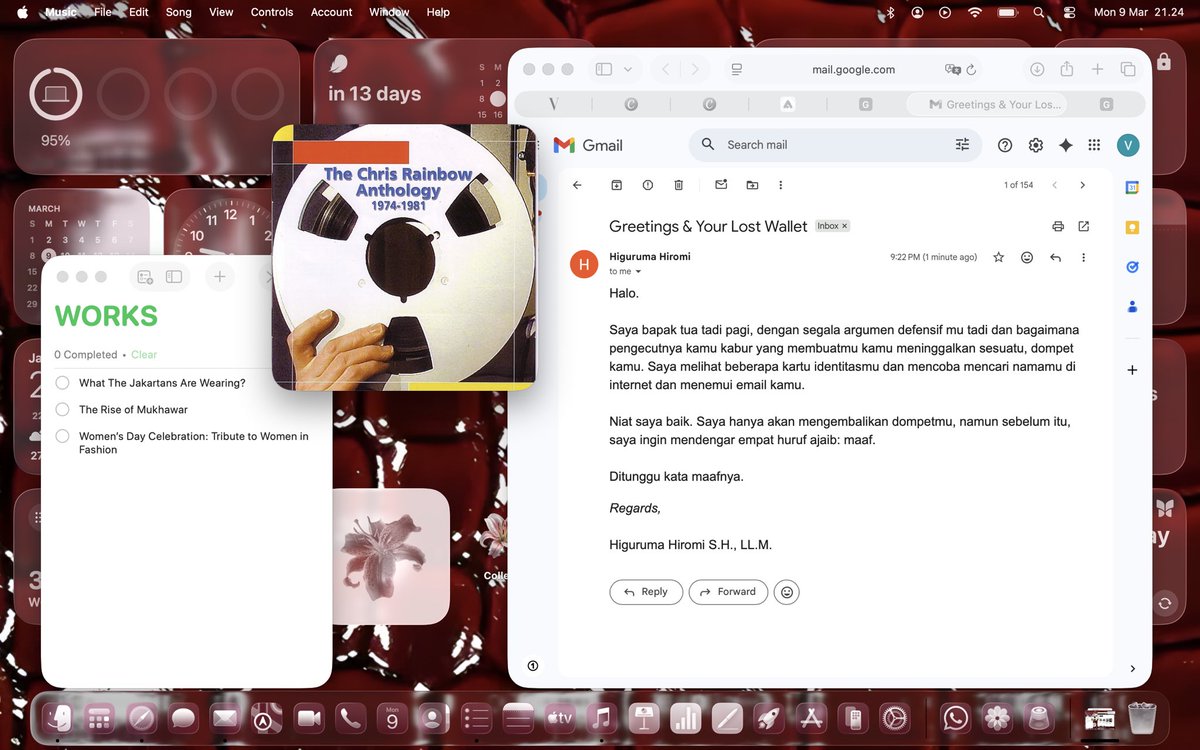Viewport: 1200px width, 750px height.
Task: Open Music app in the Dock
Action: pyautogui.click(x=601, y=717)
